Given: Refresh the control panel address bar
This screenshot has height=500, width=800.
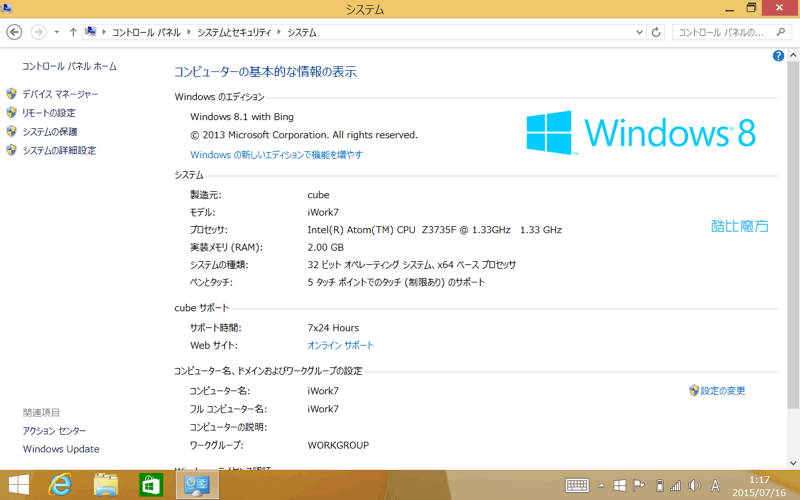Looking at the screenshot, I should point(656,32).
